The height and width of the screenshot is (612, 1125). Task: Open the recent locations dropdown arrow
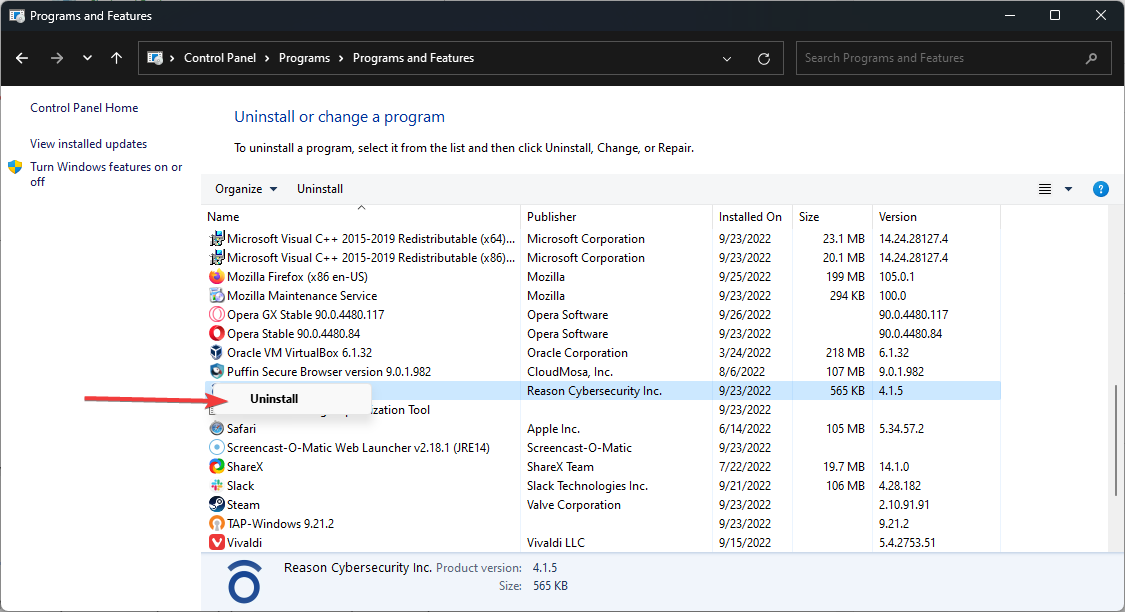(x=87, y=58)
